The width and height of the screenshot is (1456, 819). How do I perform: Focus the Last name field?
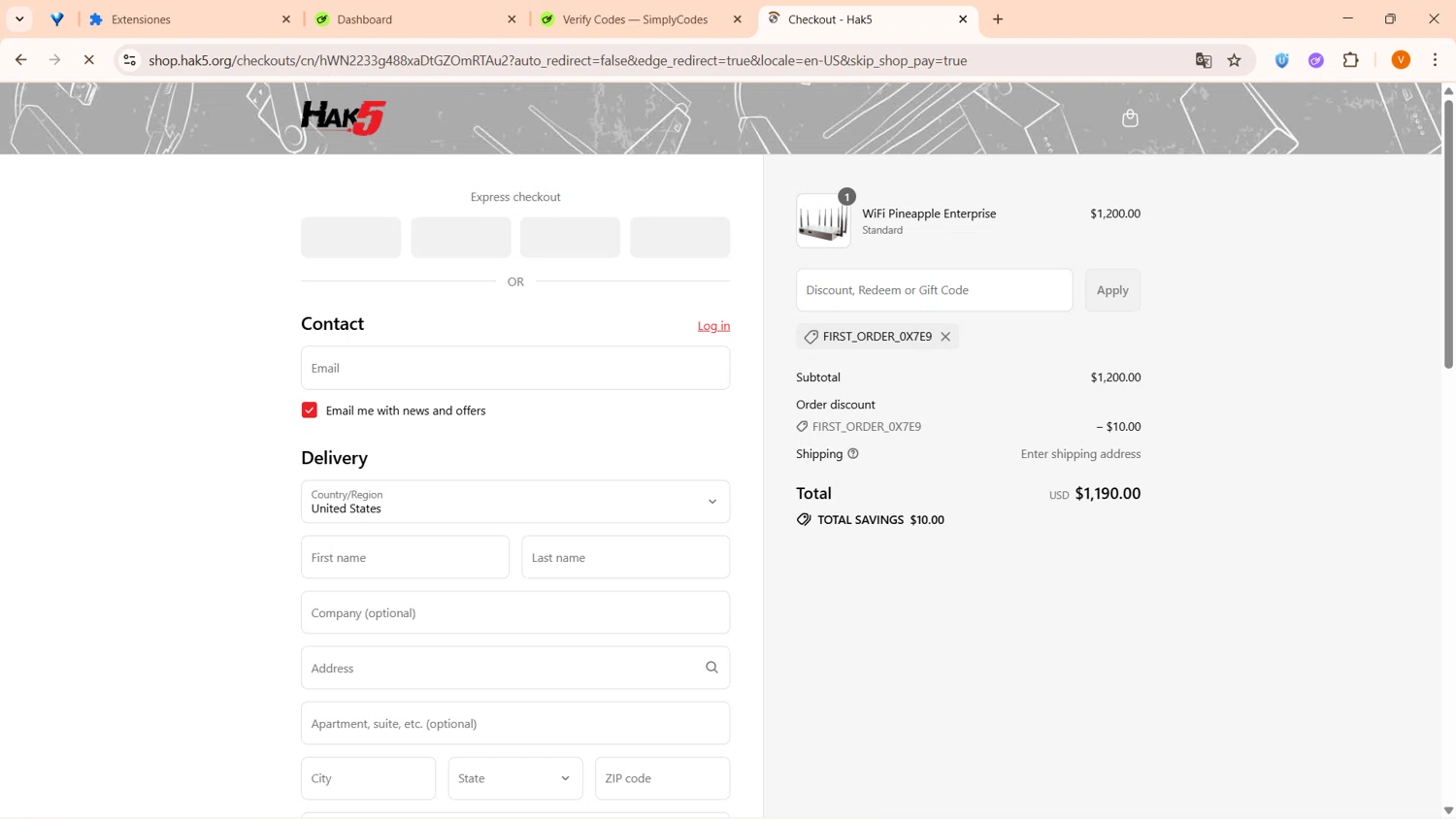(x=625, y=557)
